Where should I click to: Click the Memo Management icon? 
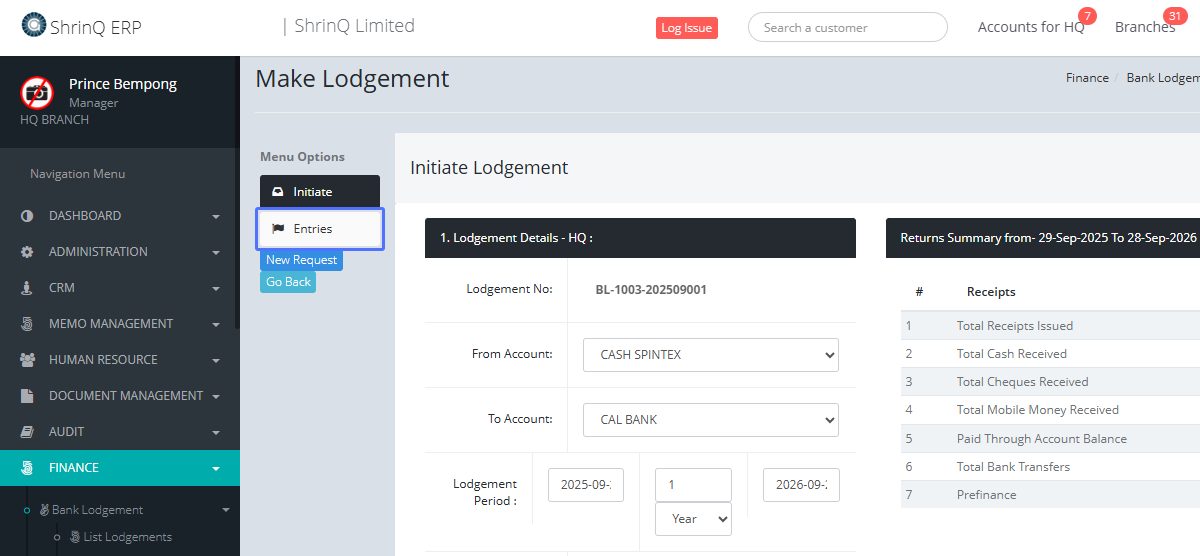(x=27, y=324)
